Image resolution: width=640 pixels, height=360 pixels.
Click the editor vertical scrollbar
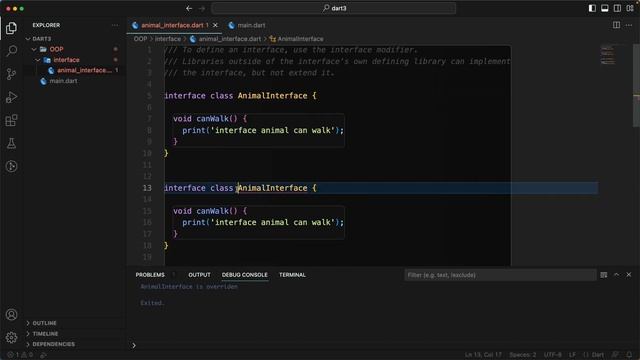tap(636, 86)
